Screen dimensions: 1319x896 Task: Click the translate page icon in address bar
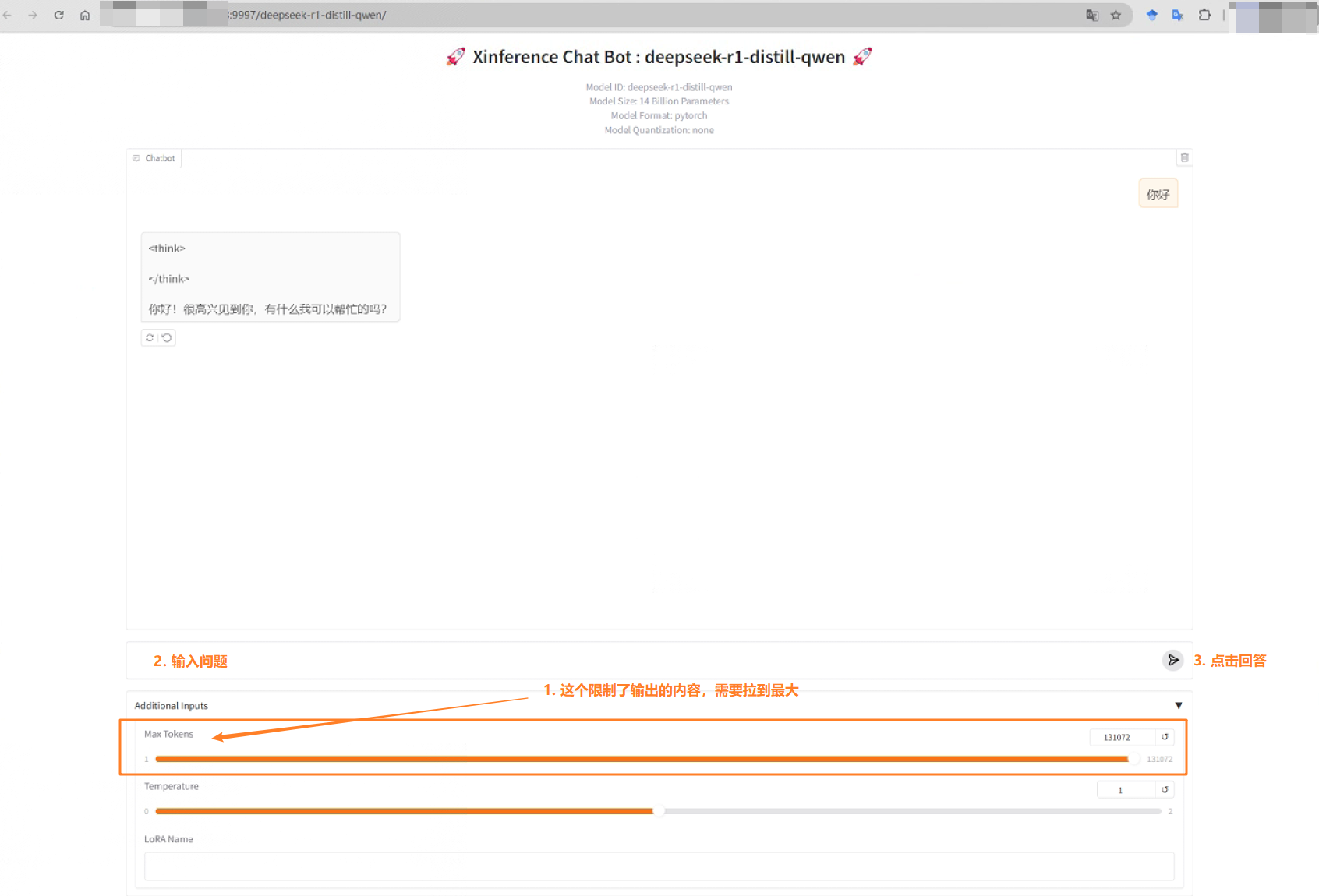tap(1092, 15)
